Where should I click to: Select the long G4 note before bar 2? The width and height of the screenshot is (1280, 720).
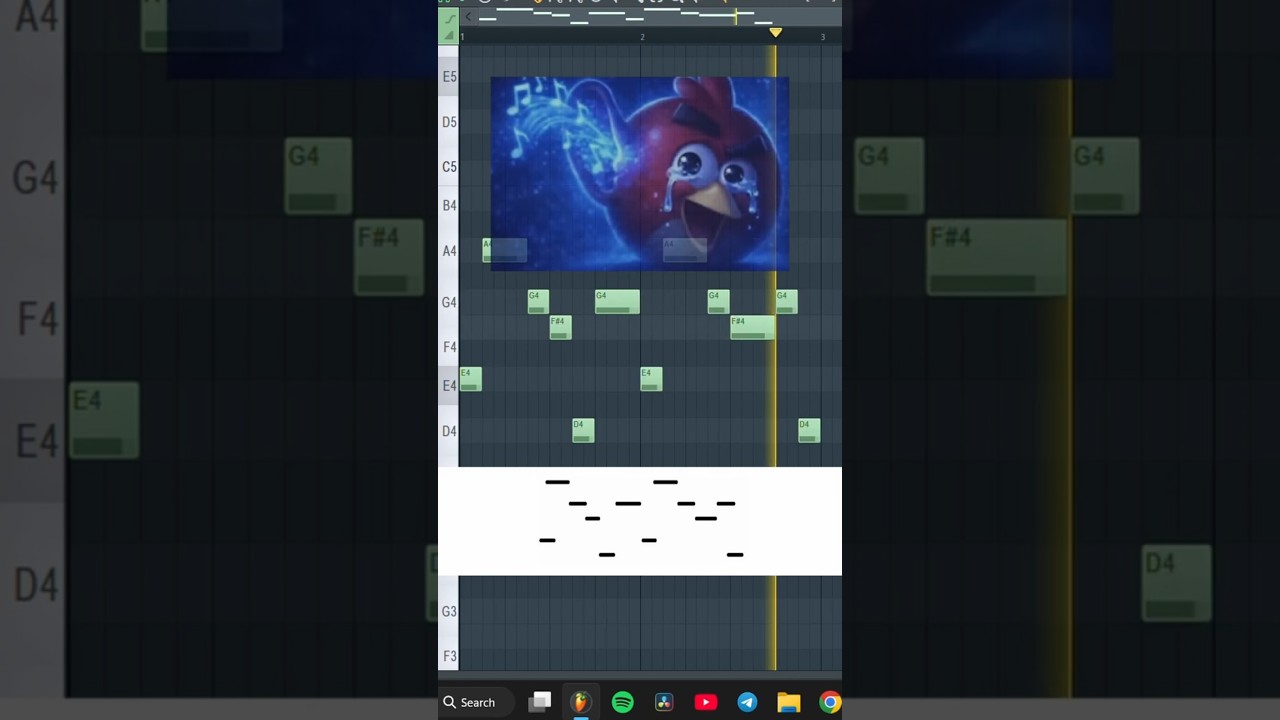[617, 301]
